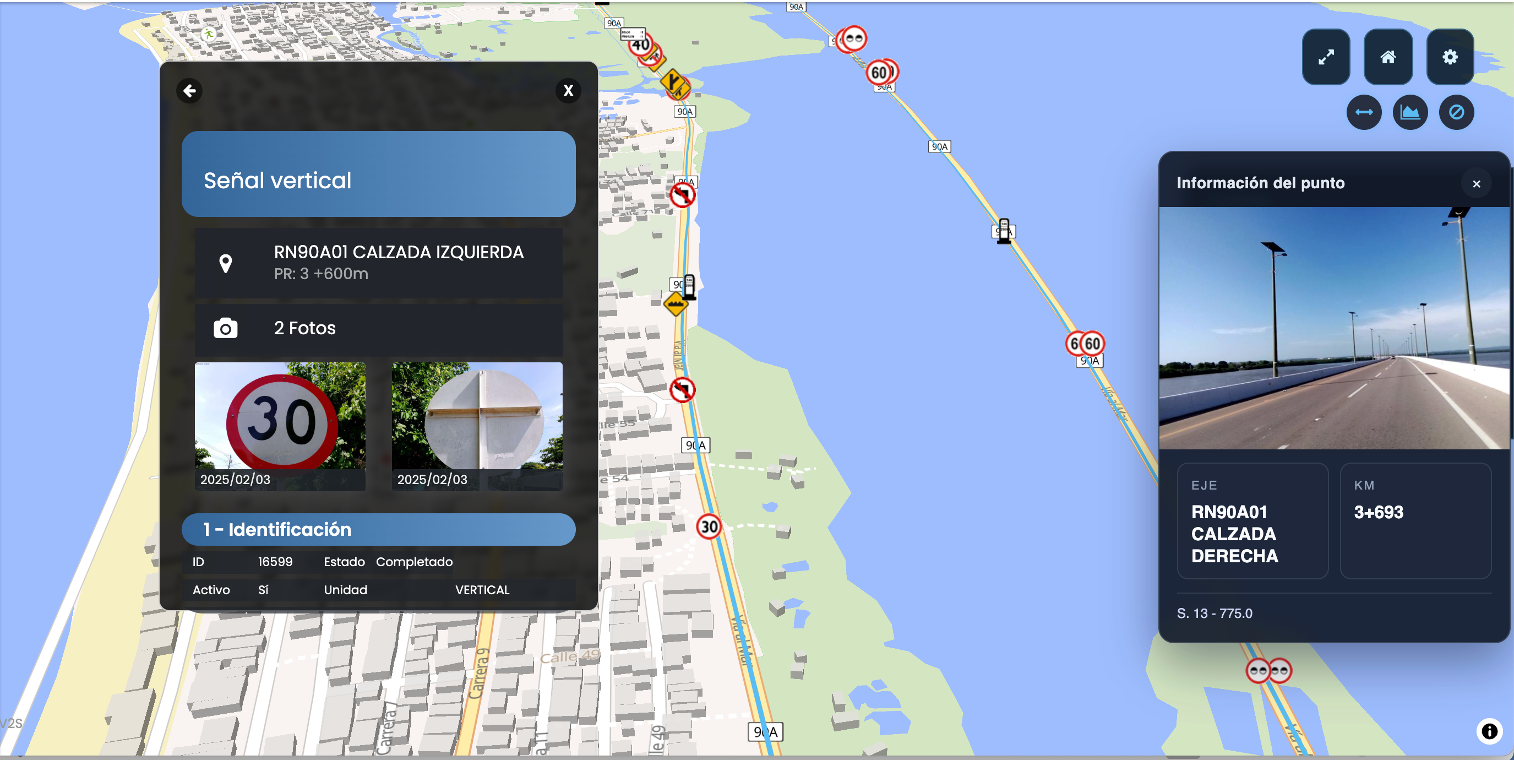Collapse the 1 - Identificación section
Image resolution: width=1514 pixels, height=760 pixels.
[x=378, y=530]
